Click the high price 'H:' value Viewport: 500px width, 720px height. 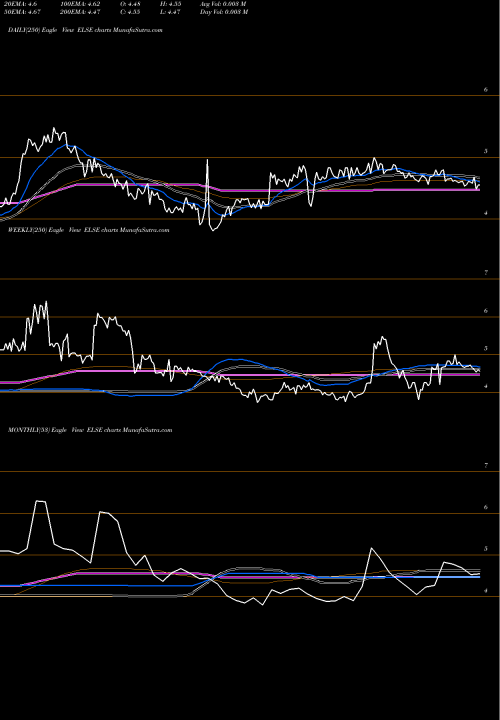[171, 4]
